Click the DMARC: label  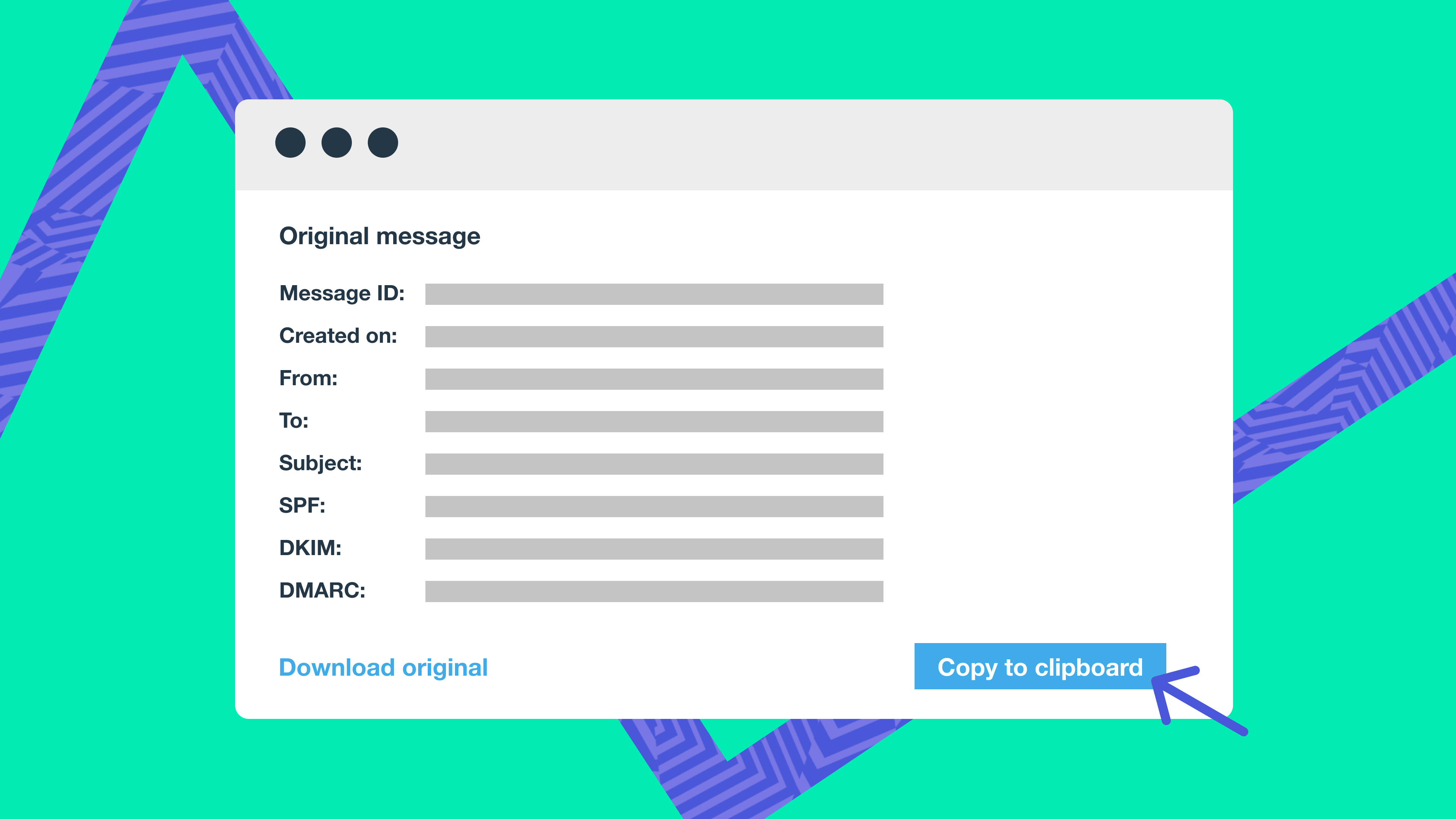322,590
